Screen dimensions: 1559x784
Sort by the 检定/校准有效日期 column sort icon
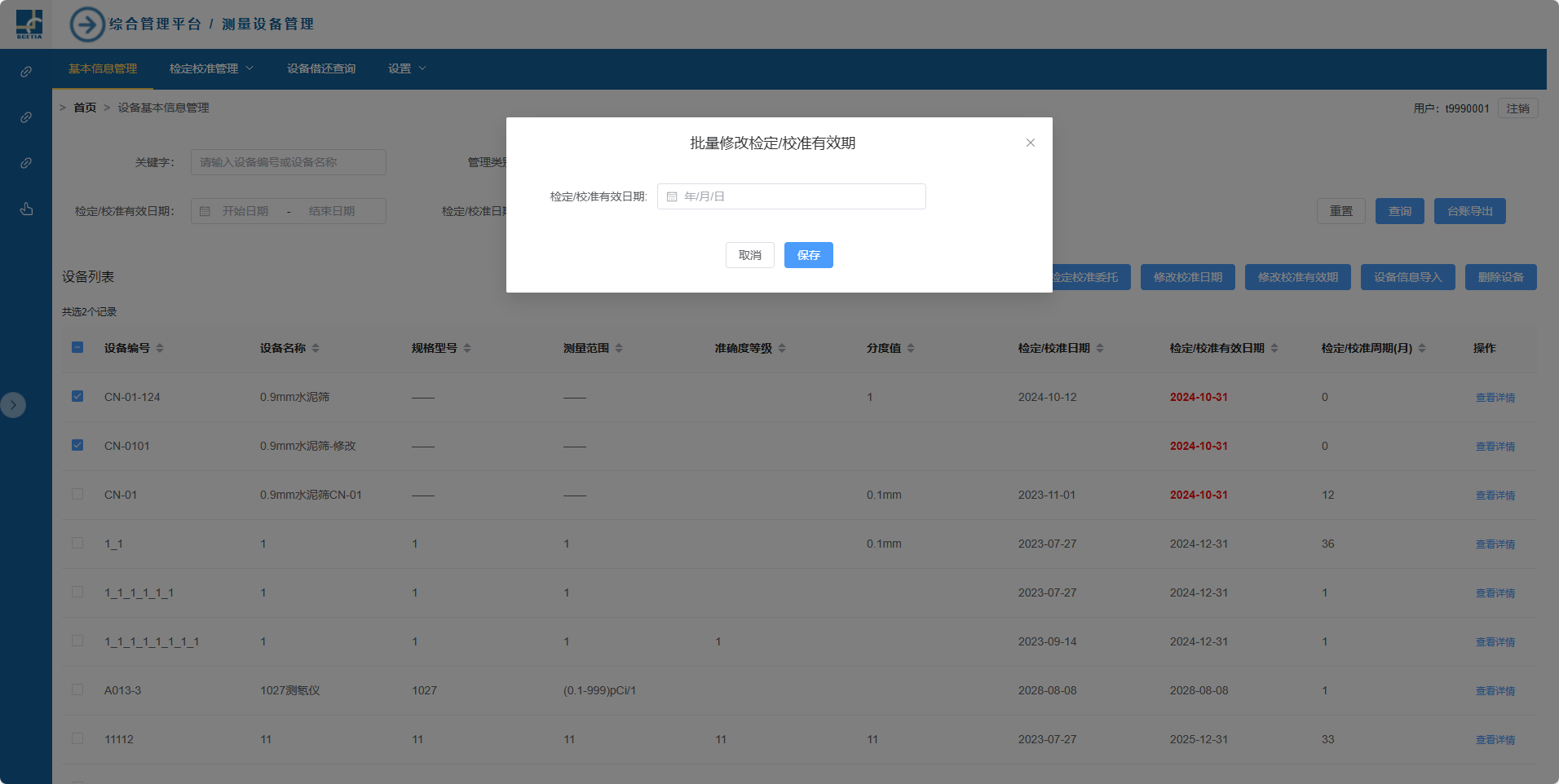[1274, 349]
